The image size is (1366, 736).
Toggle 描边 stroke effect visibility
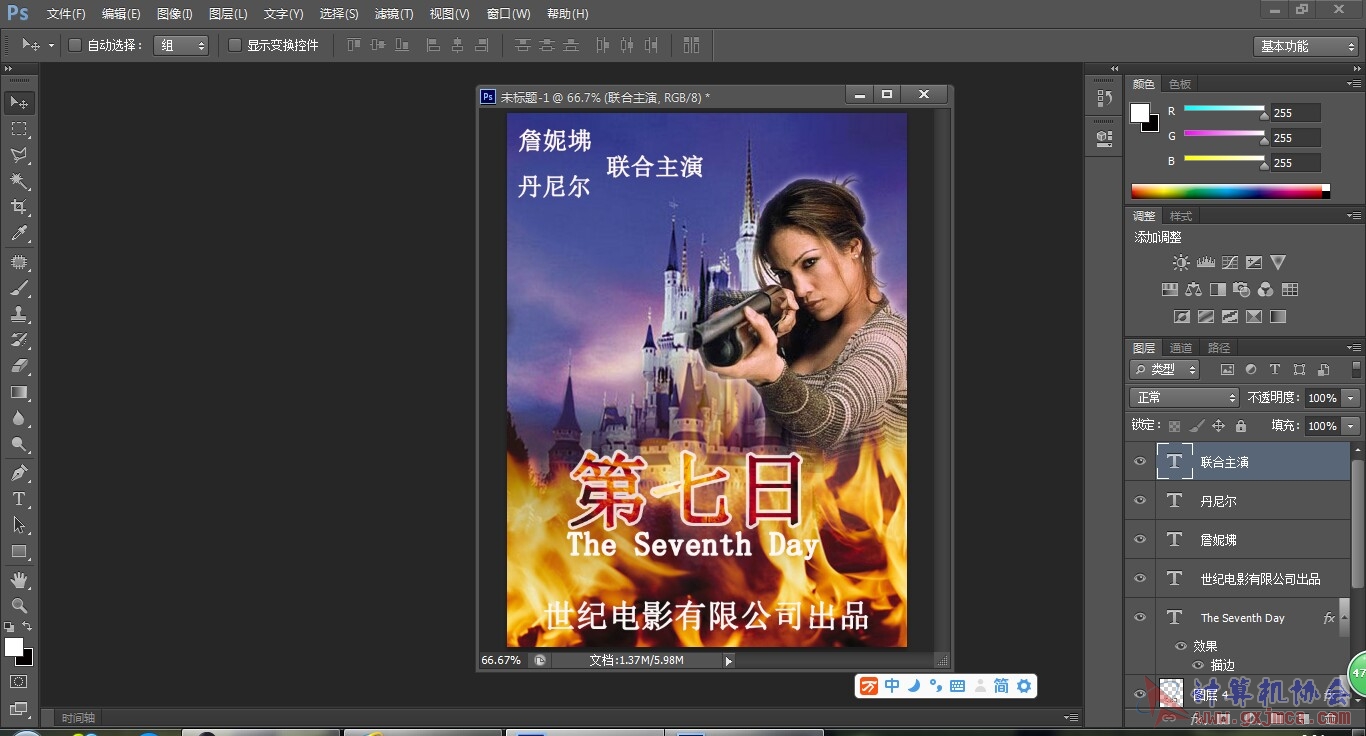[1198, 665]
